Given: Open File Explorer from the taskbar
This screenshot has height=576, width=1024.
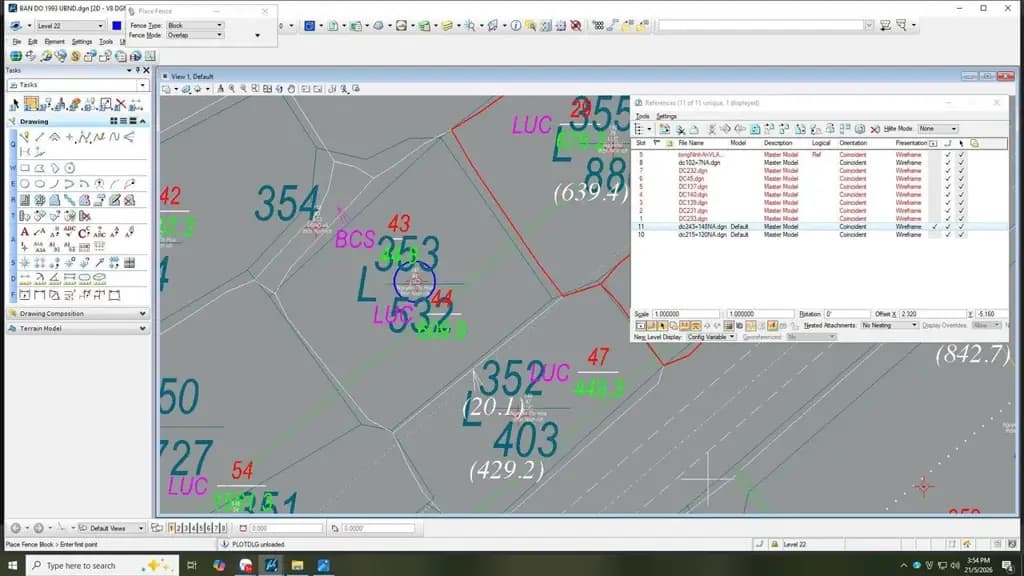Looking at the screenshot, I should coord(297,566).
